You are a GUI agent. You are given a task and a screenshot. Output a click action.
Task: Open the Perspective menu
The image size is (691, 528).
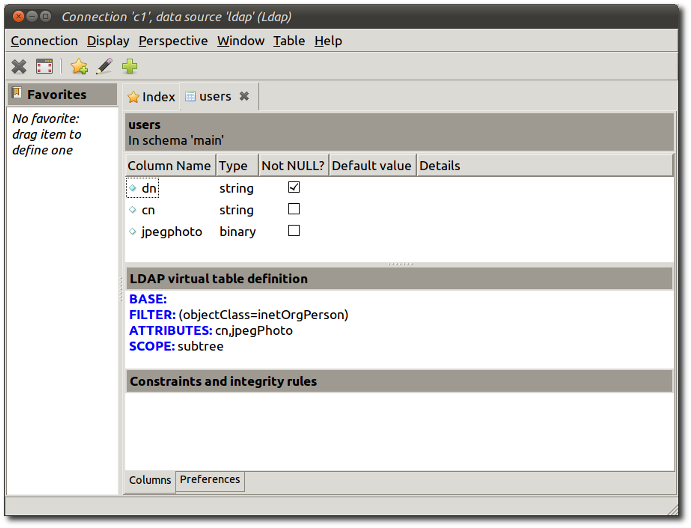coord(173,41)
